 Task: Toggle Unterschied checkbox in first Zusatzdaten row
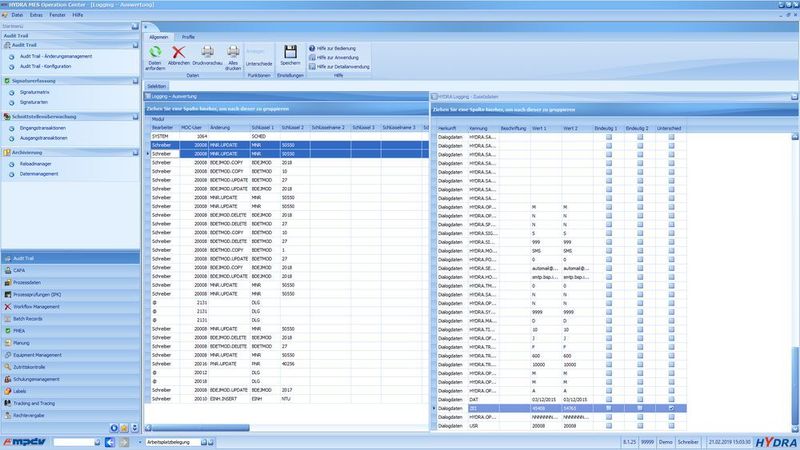pos(671,137)
